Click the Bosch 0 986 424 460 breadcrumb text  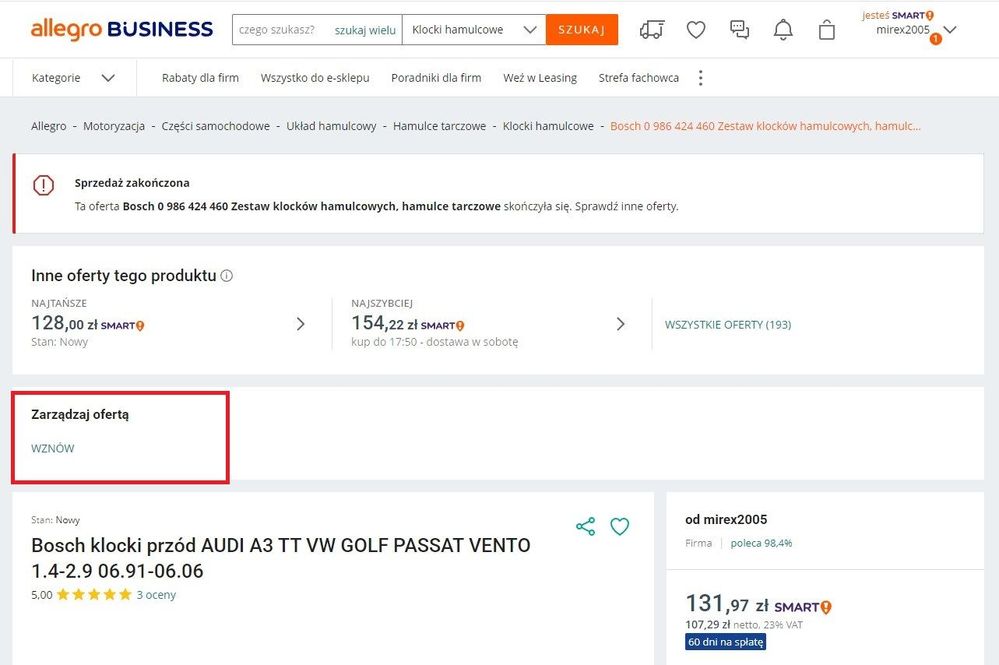pos(765,126)
